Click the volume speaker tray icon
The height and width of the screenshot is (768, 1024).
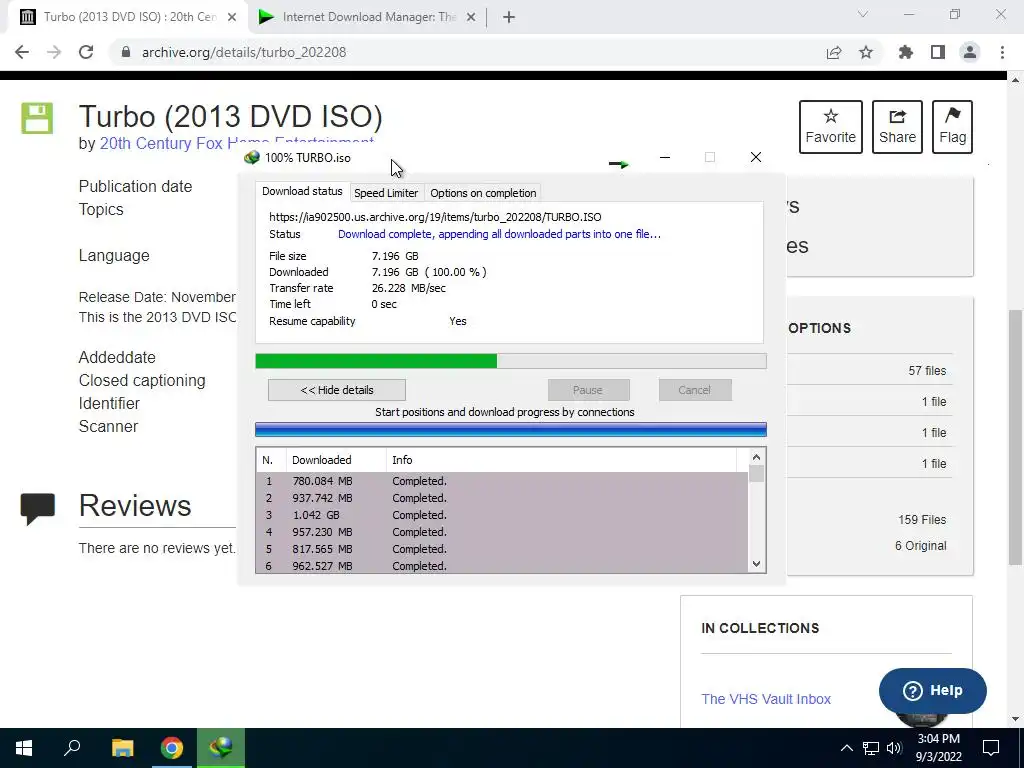(894, 748)
